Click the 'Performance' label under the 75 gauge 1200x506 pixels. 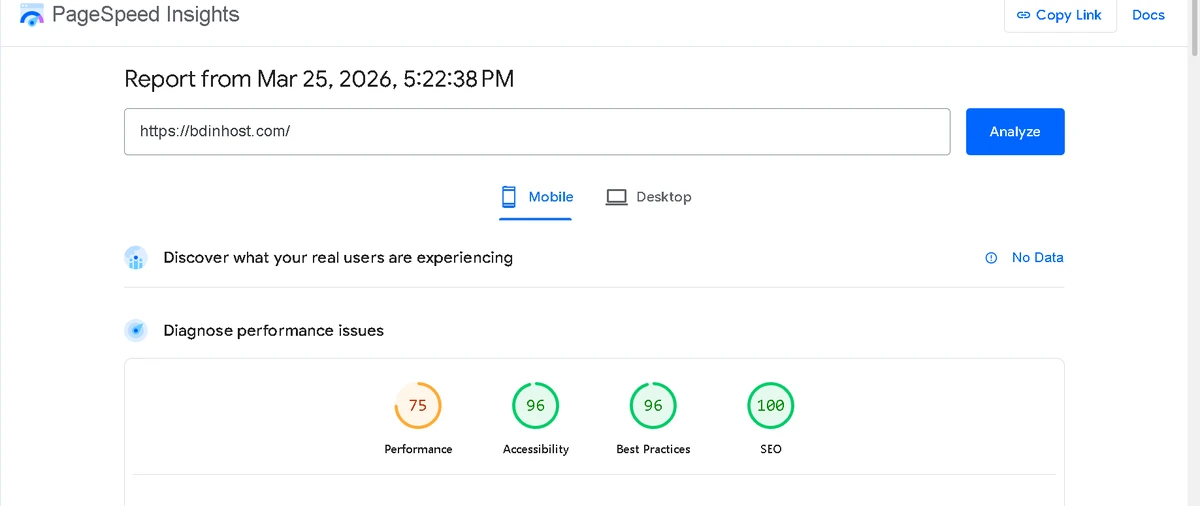[418, 450]
